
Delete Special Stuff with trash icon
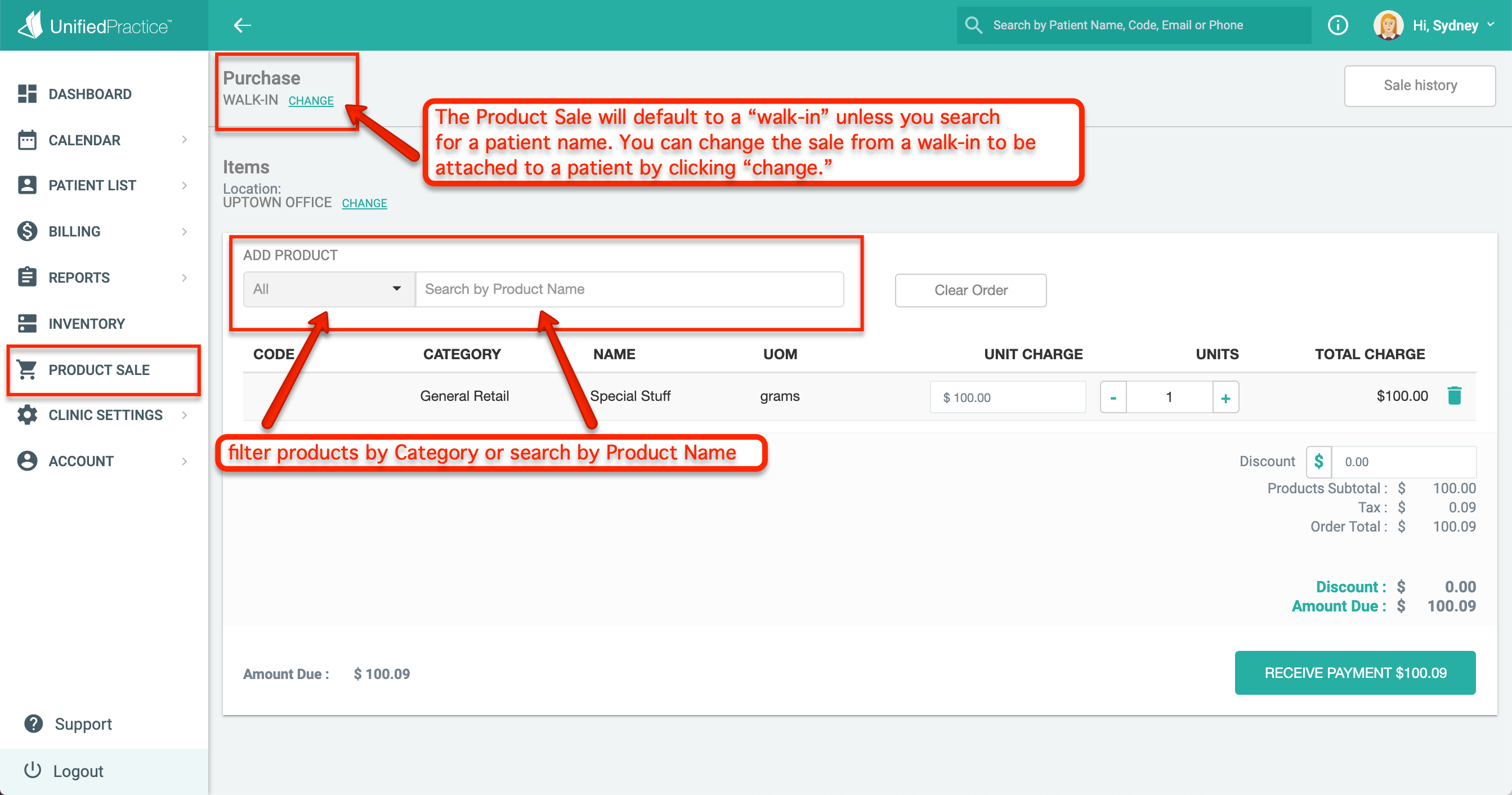[x=1454, y=396]
